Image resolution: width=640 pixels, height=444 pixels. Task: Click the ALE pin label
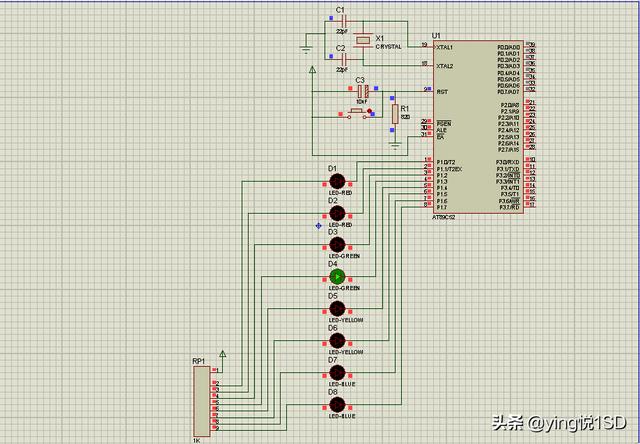click(441, 130)
